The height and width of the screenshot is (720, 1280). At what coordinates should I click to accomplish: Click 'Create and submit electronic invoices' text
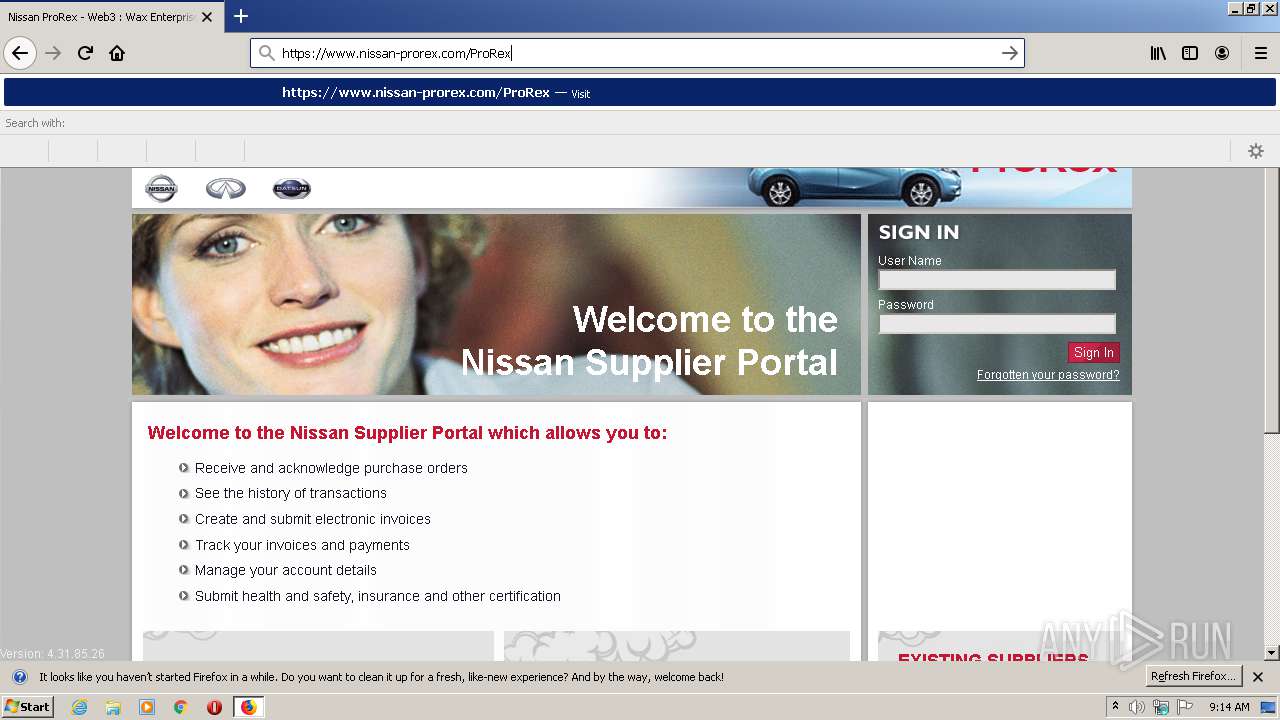coord(313,519)
